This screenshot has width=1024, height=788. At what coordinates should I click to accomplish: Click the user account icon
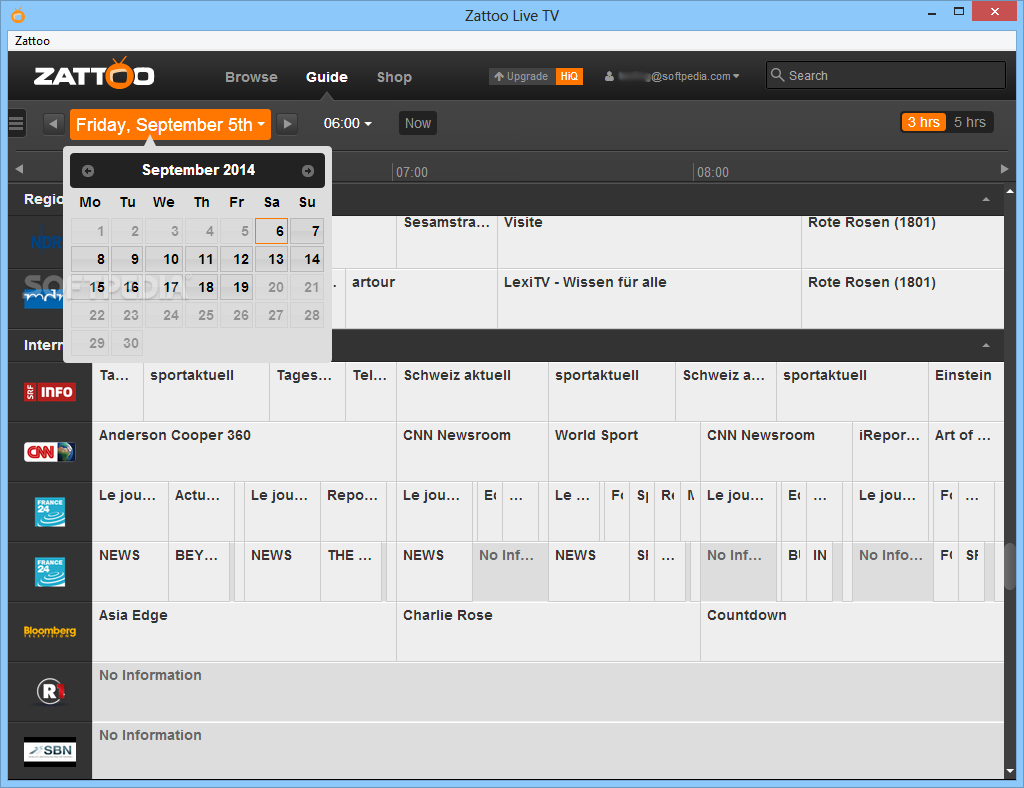point(609,76)
